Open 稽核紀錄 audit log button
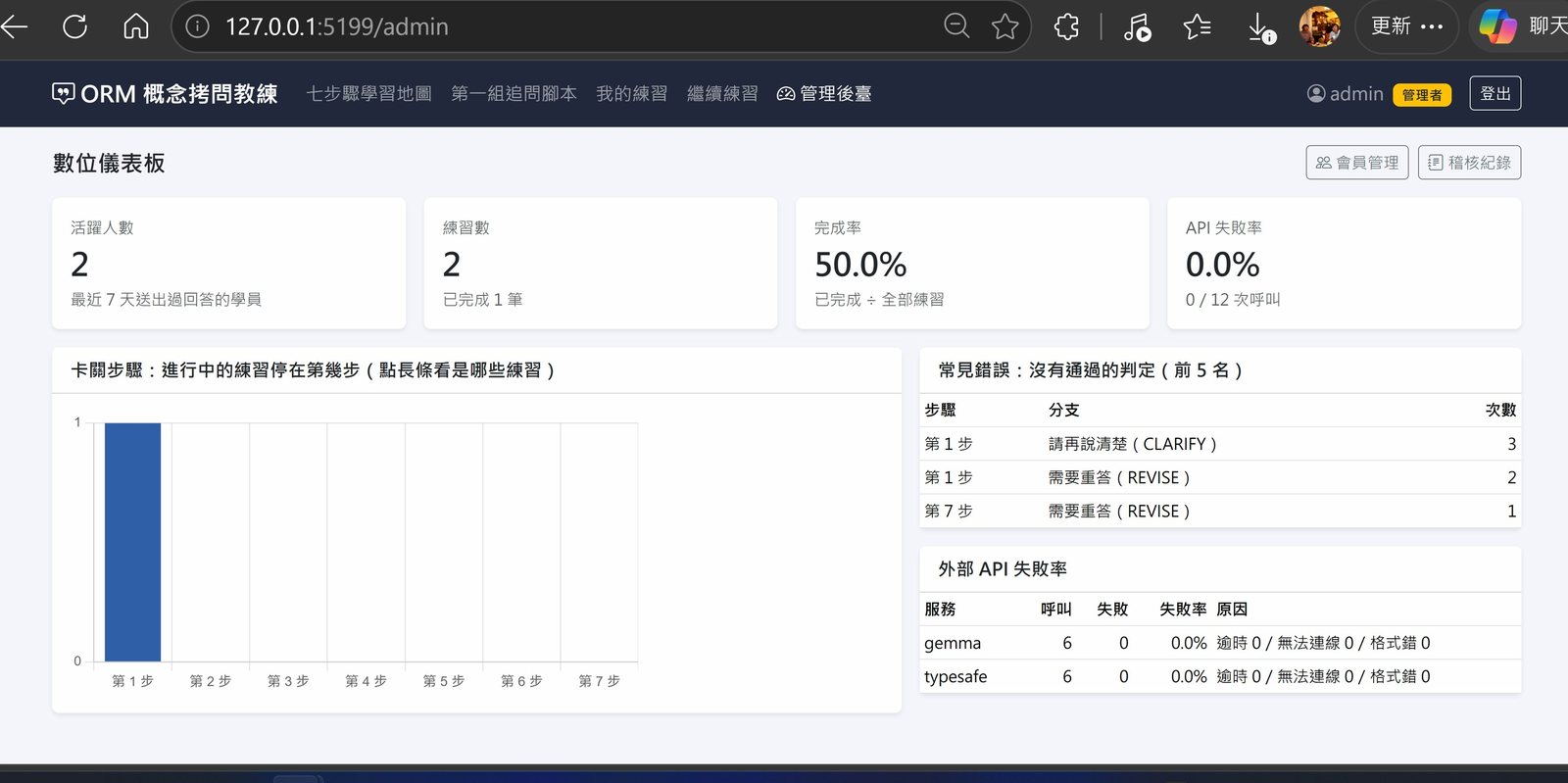The image size is (1568, 783). click(1470, 163)
